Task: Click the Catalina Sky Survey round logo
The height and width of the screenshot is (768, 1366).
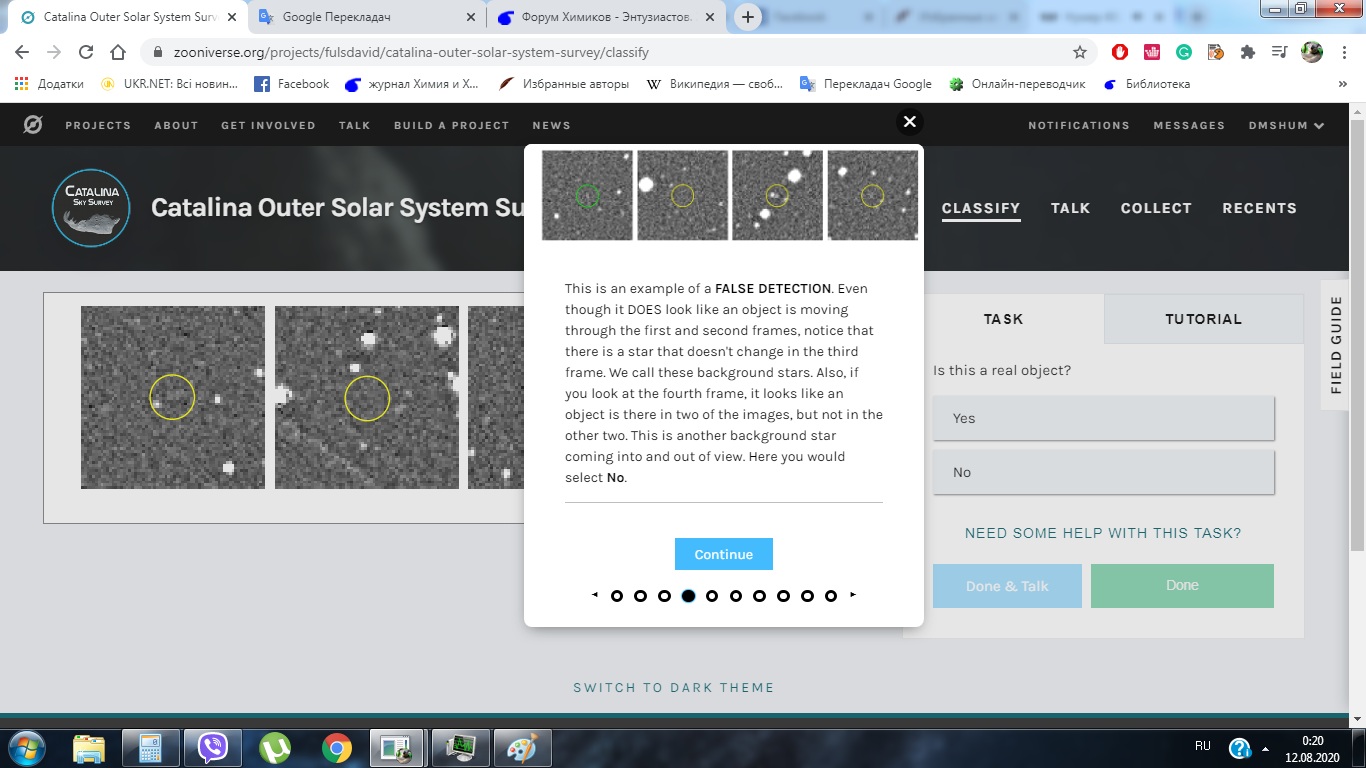Action: tap(91, 208)
